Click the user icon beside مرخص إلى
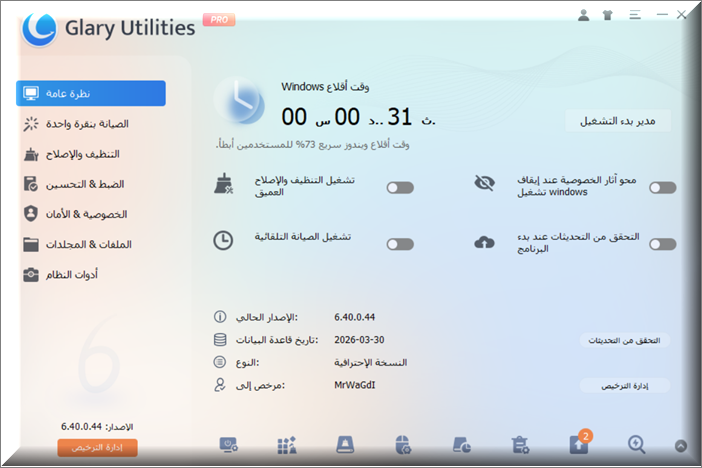Screen dimensions: 702x468 pyautogui.click(x=219, y=385)
